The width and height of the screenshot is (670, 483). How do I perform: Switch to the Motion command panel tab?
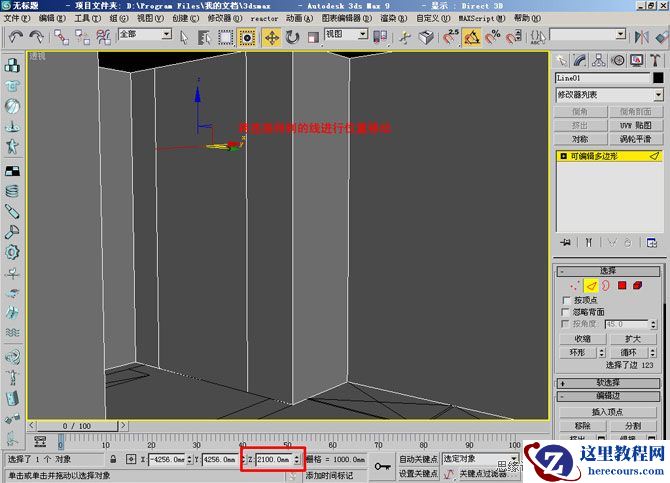coord(617,61)
